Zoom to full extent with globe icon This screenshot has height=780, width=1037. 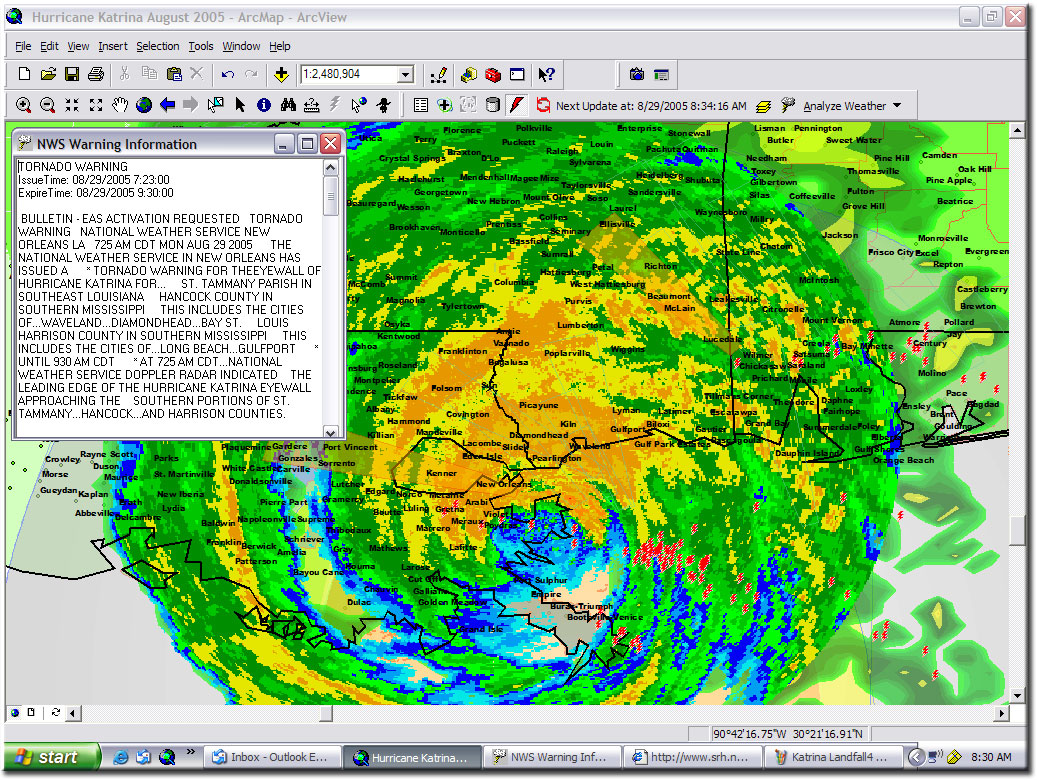(144, 105)
